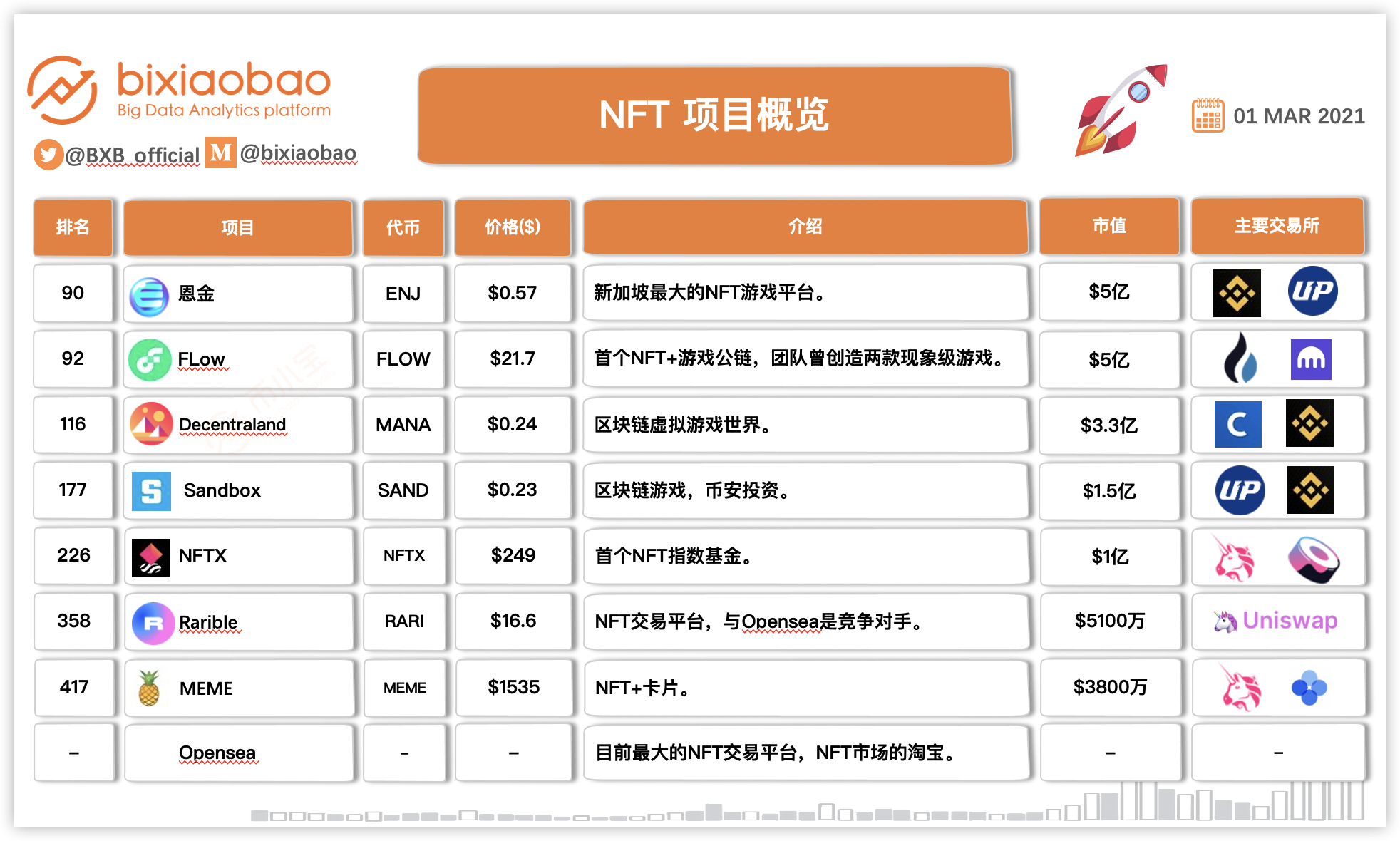The height and width of the screenshot is (841, 1400).
Task: Click the Binance icon in ENJ row
Action: tap(1237, 293)
